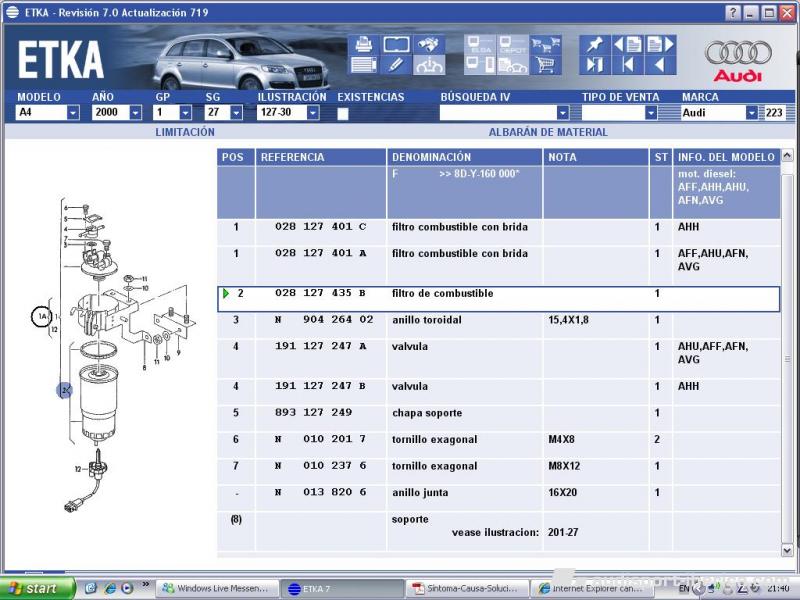Click the printer icon in toolbar

(363, 44)
